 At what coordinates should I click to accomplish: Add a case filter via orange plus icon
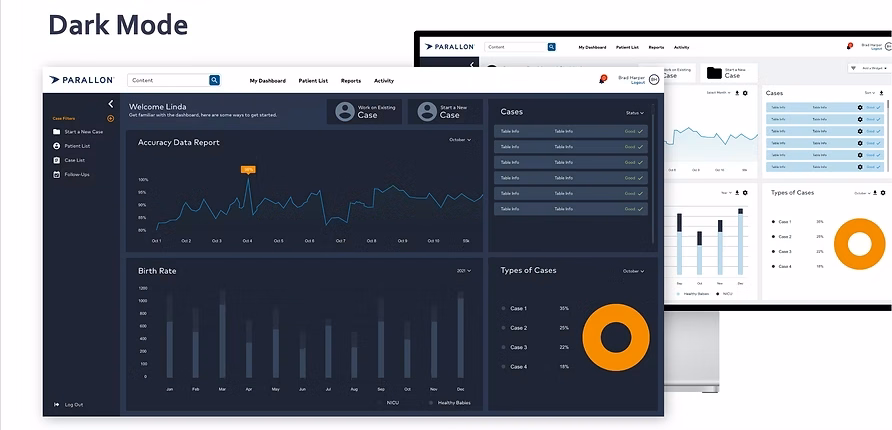[x=110, y=118]
